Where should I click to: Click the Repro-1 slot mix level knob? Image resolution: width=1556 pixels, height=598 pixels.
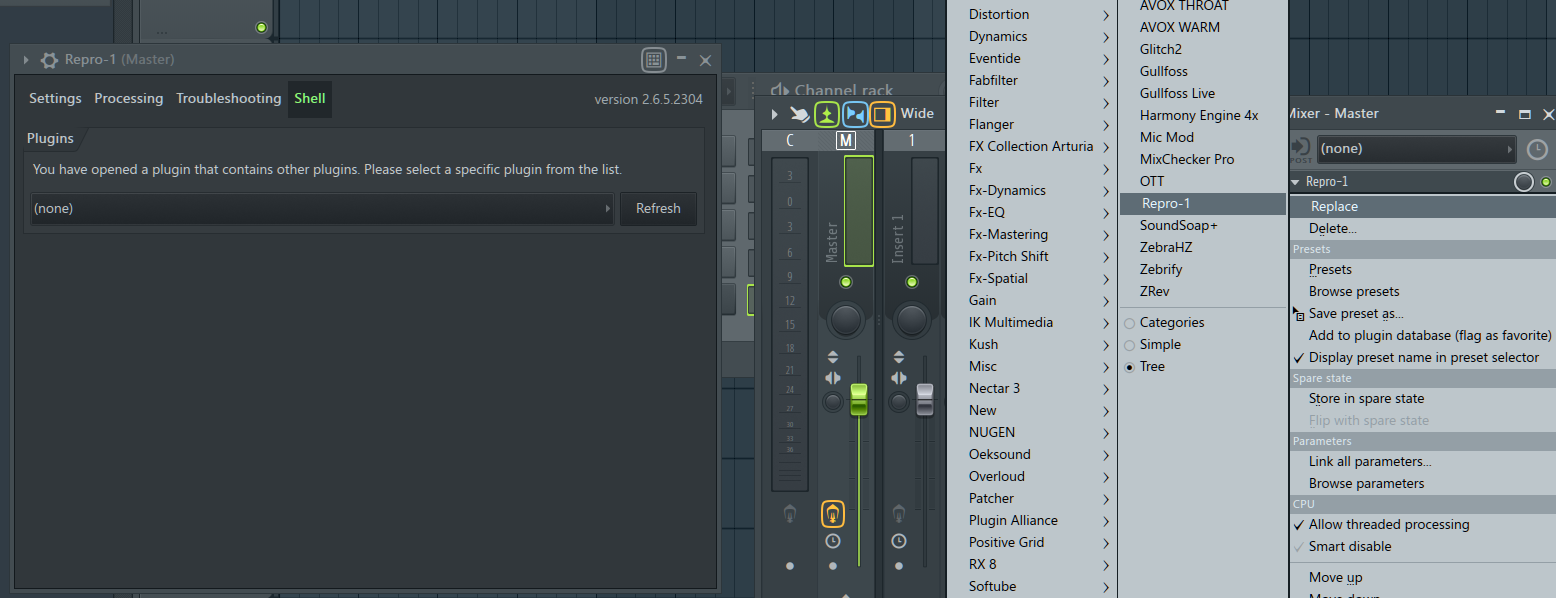pos(1523,182)
